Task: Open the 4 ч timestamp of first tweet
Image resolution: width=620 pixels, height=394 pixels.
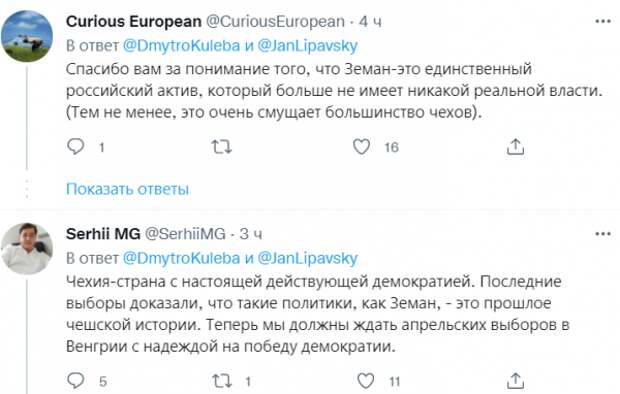Action: 370,22
